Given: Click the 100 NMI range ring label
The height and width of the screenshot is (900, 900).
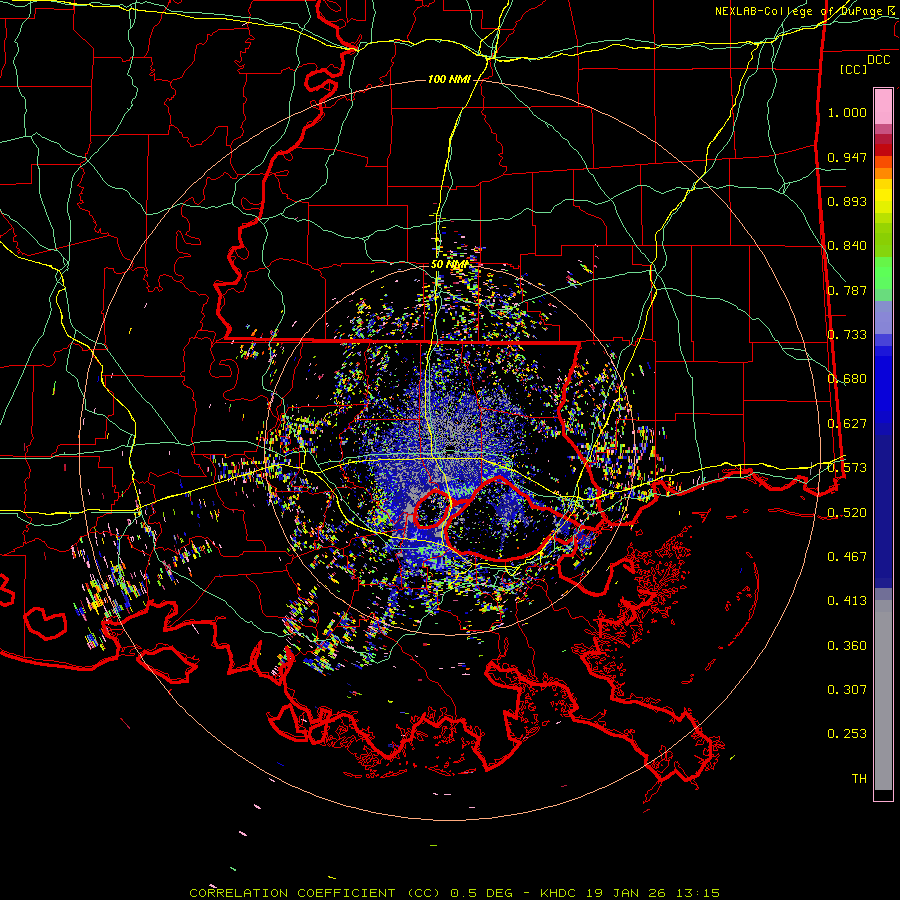Looking at the screenshot, I should [x=449, y=79].
